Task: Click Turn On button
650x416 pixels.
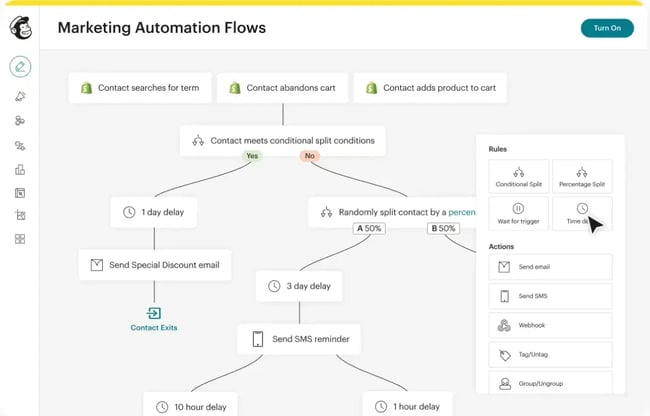Action: (x=607, y=28)
